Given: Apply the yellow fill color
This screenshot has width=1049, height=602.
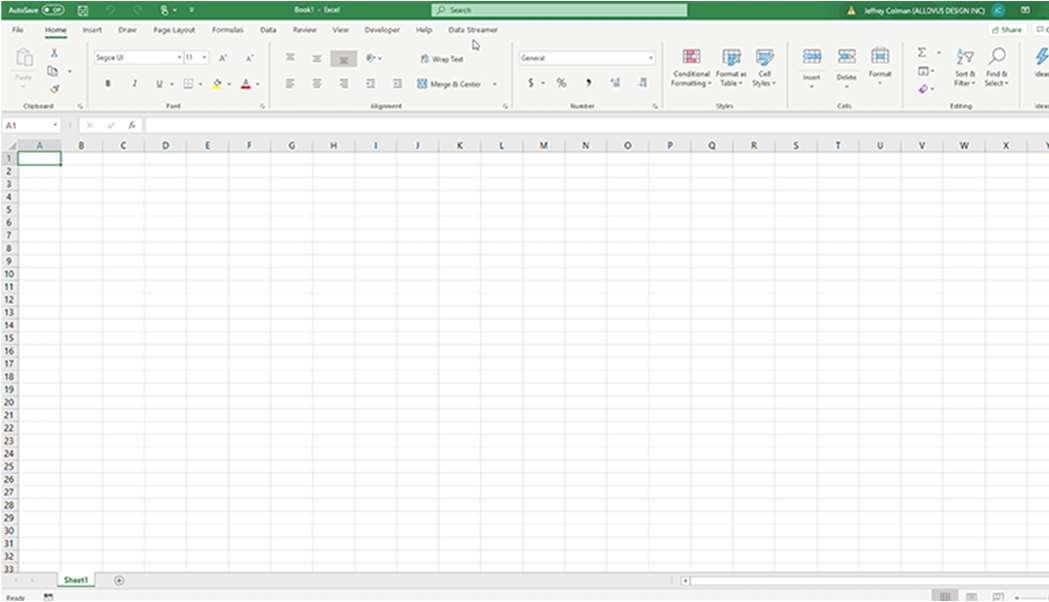Looking at the screenshot, I should point(217,84).
